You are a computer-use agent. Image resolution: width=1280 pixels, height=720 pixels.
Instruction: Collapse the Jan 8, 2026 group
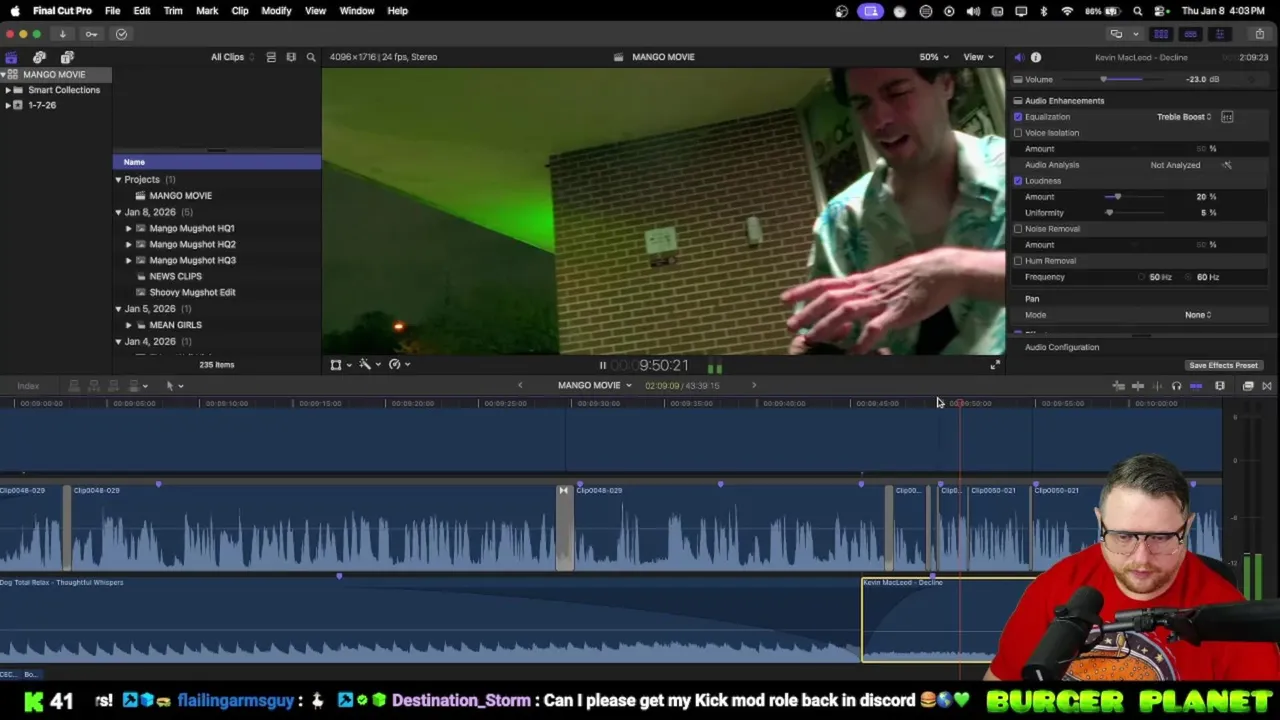point(118,212)
